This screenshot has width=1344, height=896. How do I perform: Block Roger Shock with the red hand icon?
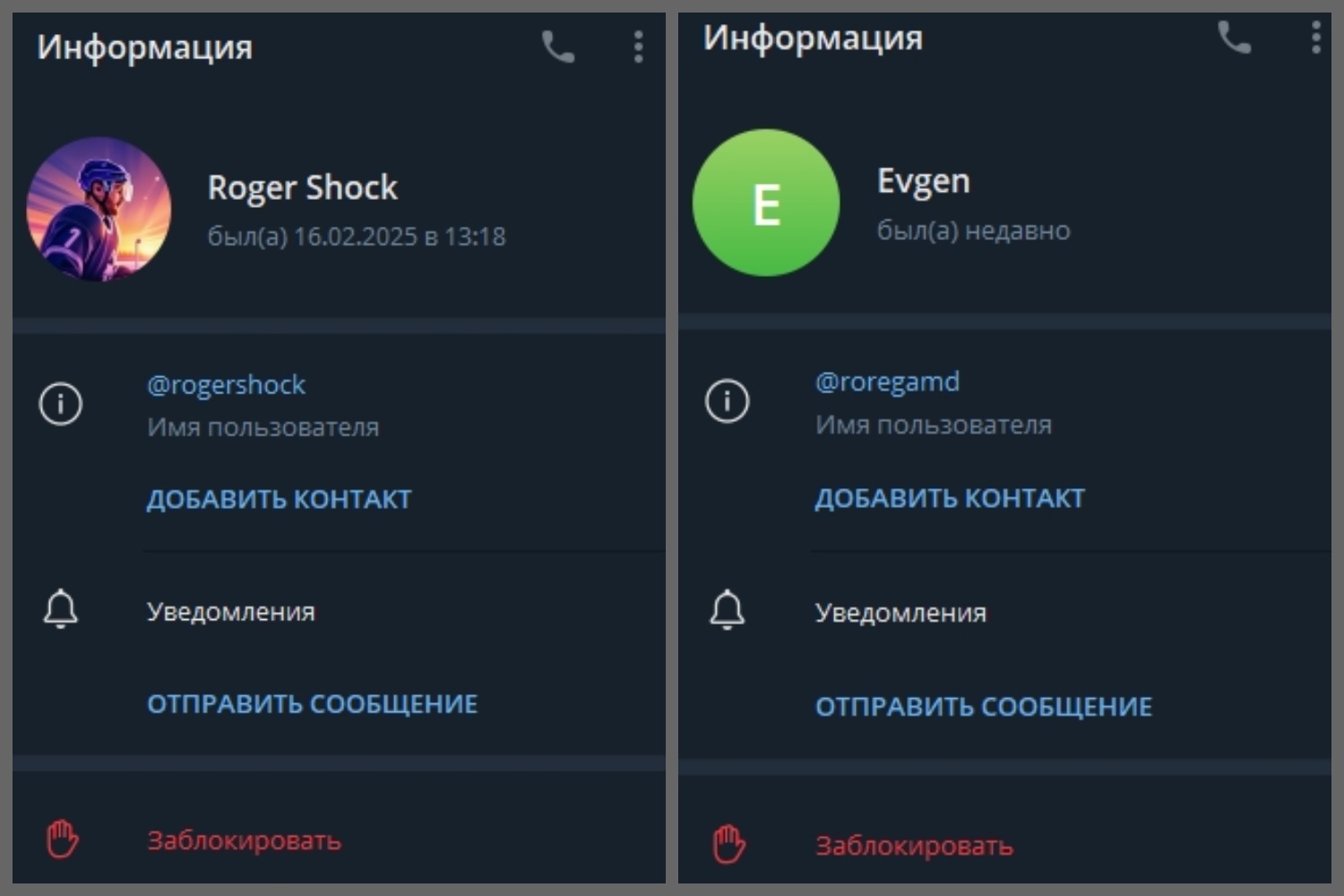click(x=62, y=840)
